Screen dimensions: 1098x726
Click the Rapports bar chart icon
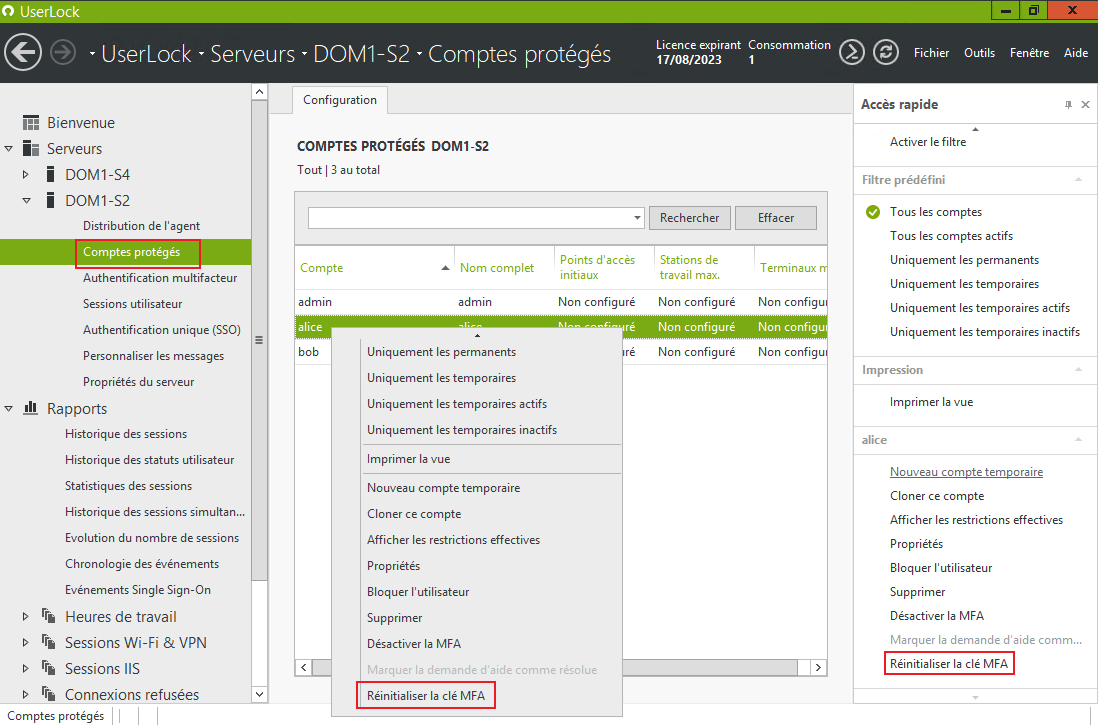(x=31, y=407)
